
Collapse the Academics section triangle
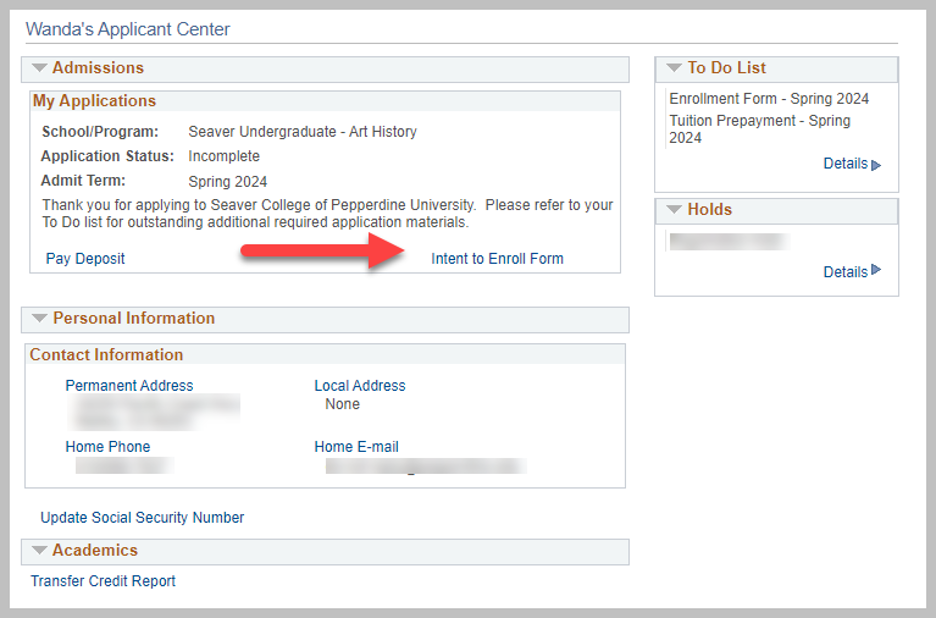40,550
